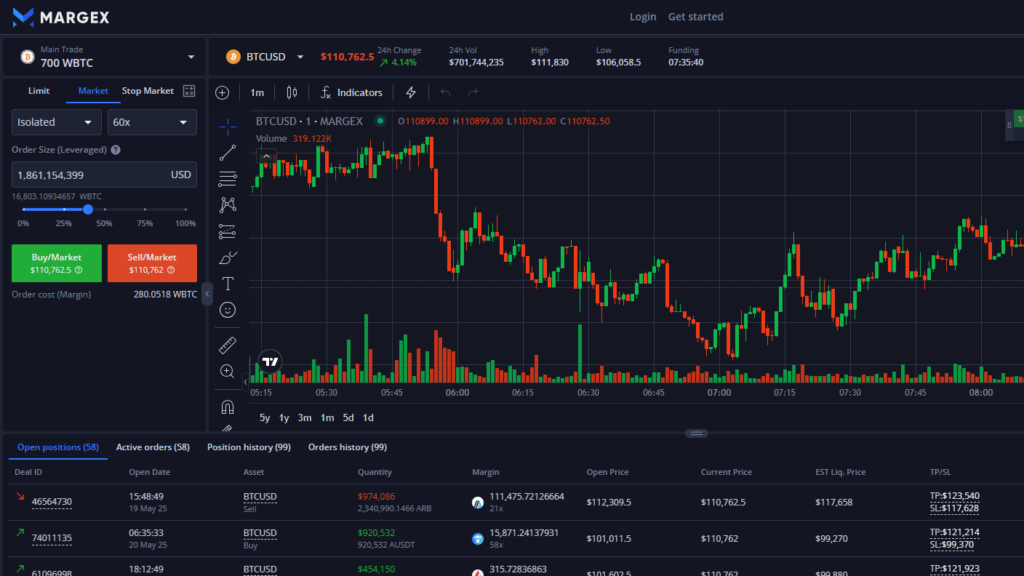The width and height of the screenshot is (1024, 576).
Task: Click the Order Size help question icon
Action: pyautogui.click(x=116, y=150)
